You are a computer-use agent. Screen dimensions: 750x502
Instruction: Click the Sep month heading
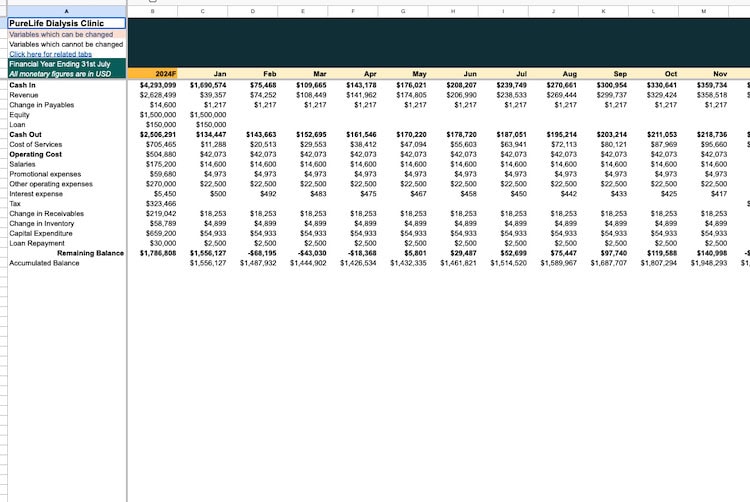[604, 74]
